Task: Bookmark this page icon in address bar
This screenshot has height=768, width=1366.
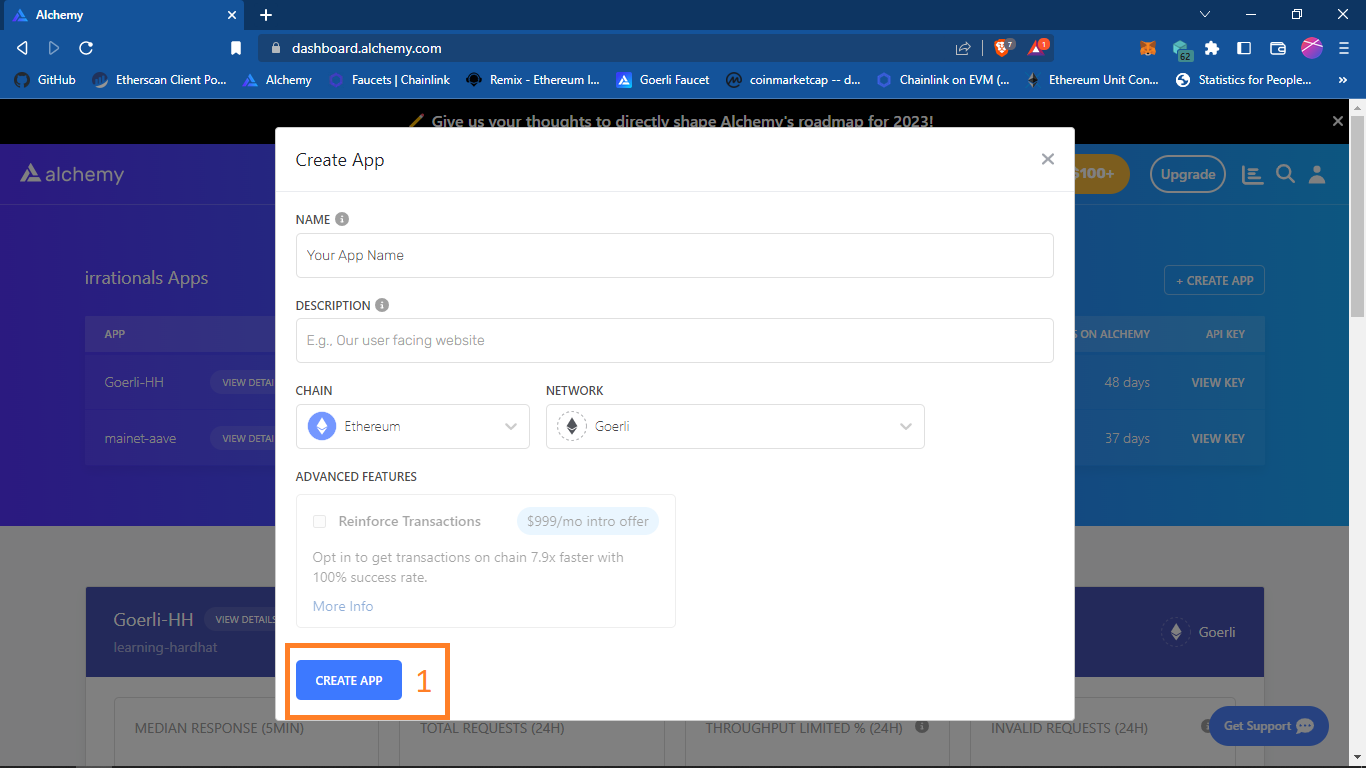Action: pyautogui.click(x=236, y=48)
